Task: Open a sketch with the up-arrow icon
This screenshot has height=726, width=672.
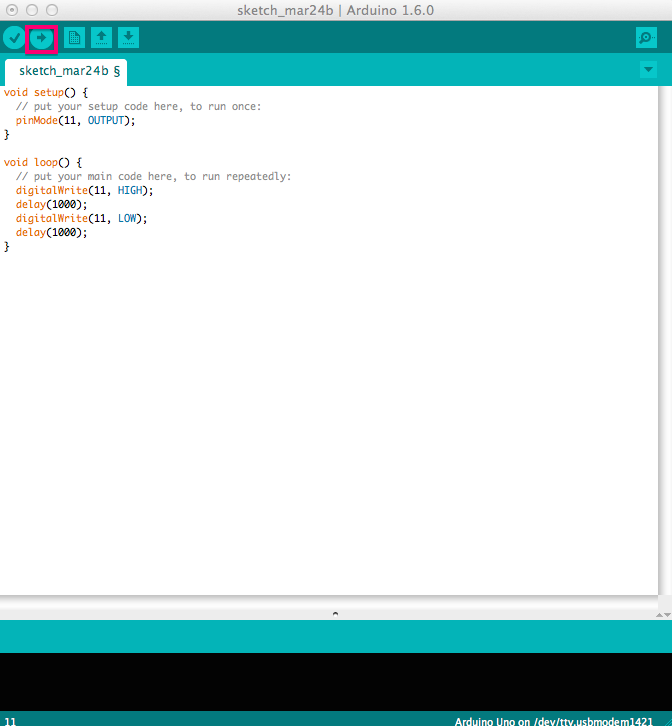Action: [x=101, y=38]
